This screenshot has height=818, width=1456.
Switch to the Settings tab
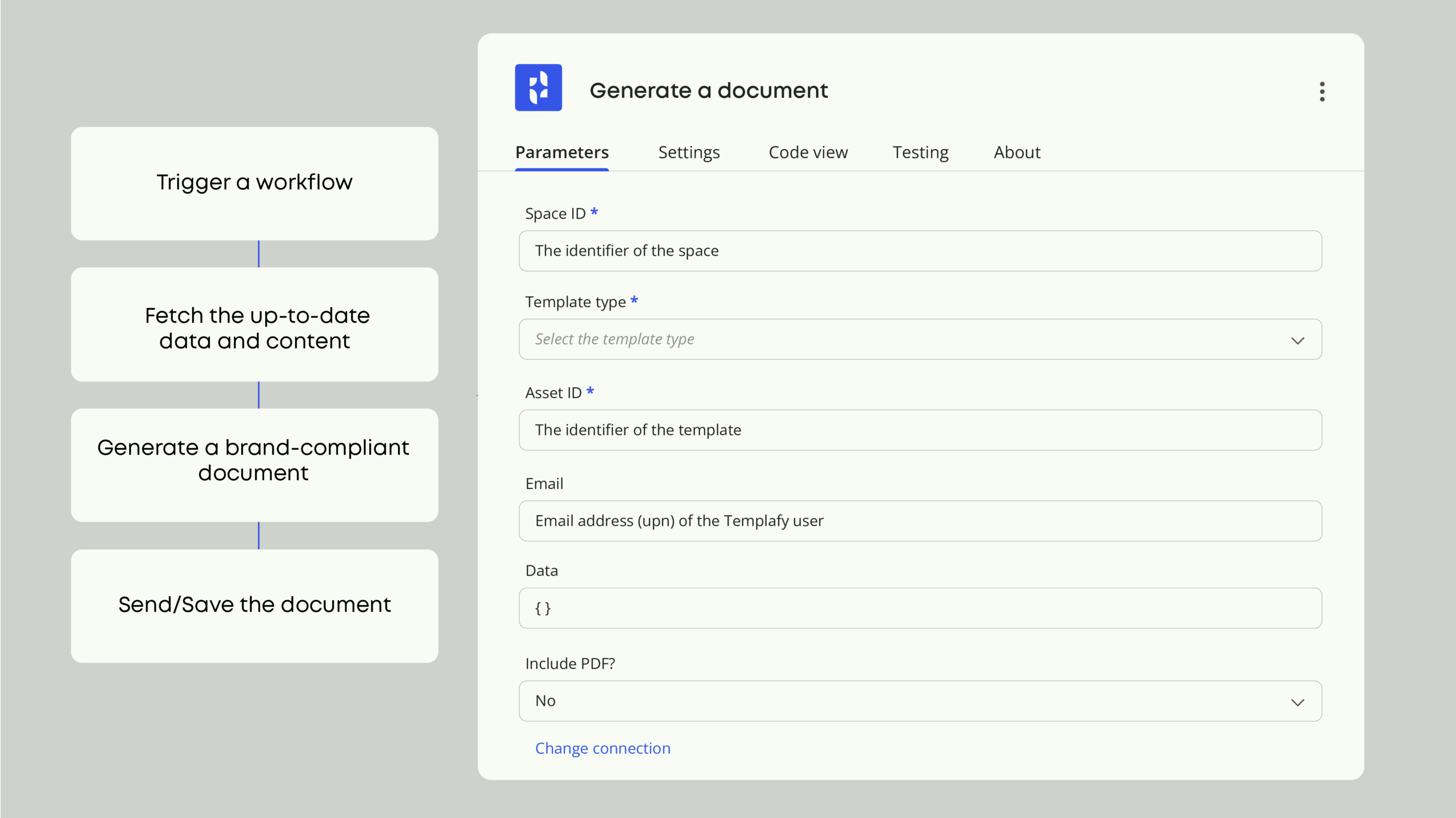click(689, 152)
